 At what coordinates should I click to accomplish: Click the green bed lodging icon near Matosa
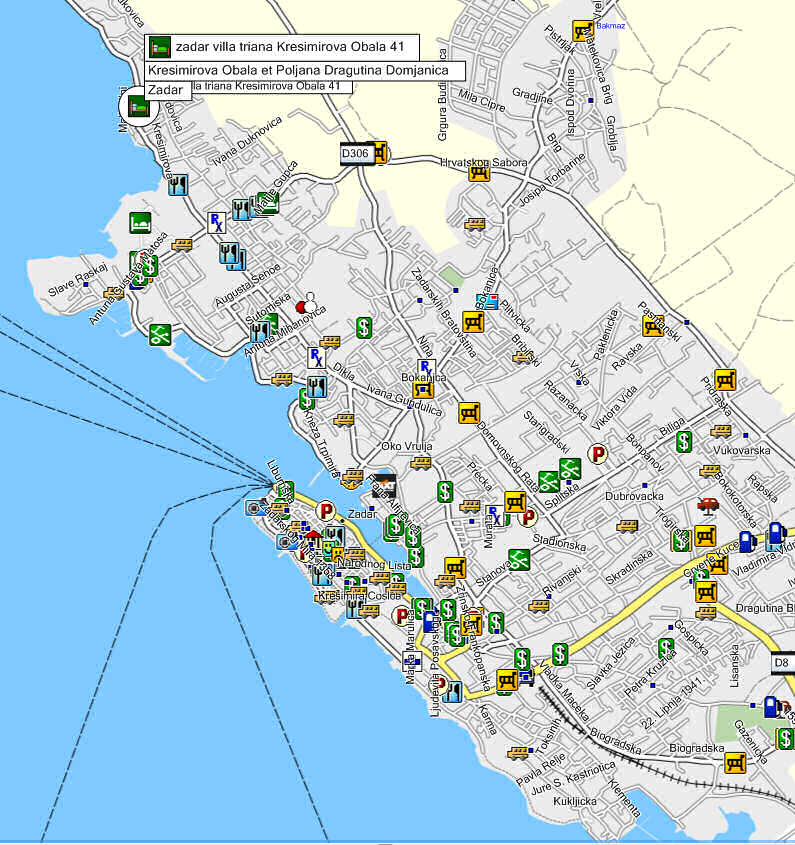pyautogui.click(x=140, y=221)
